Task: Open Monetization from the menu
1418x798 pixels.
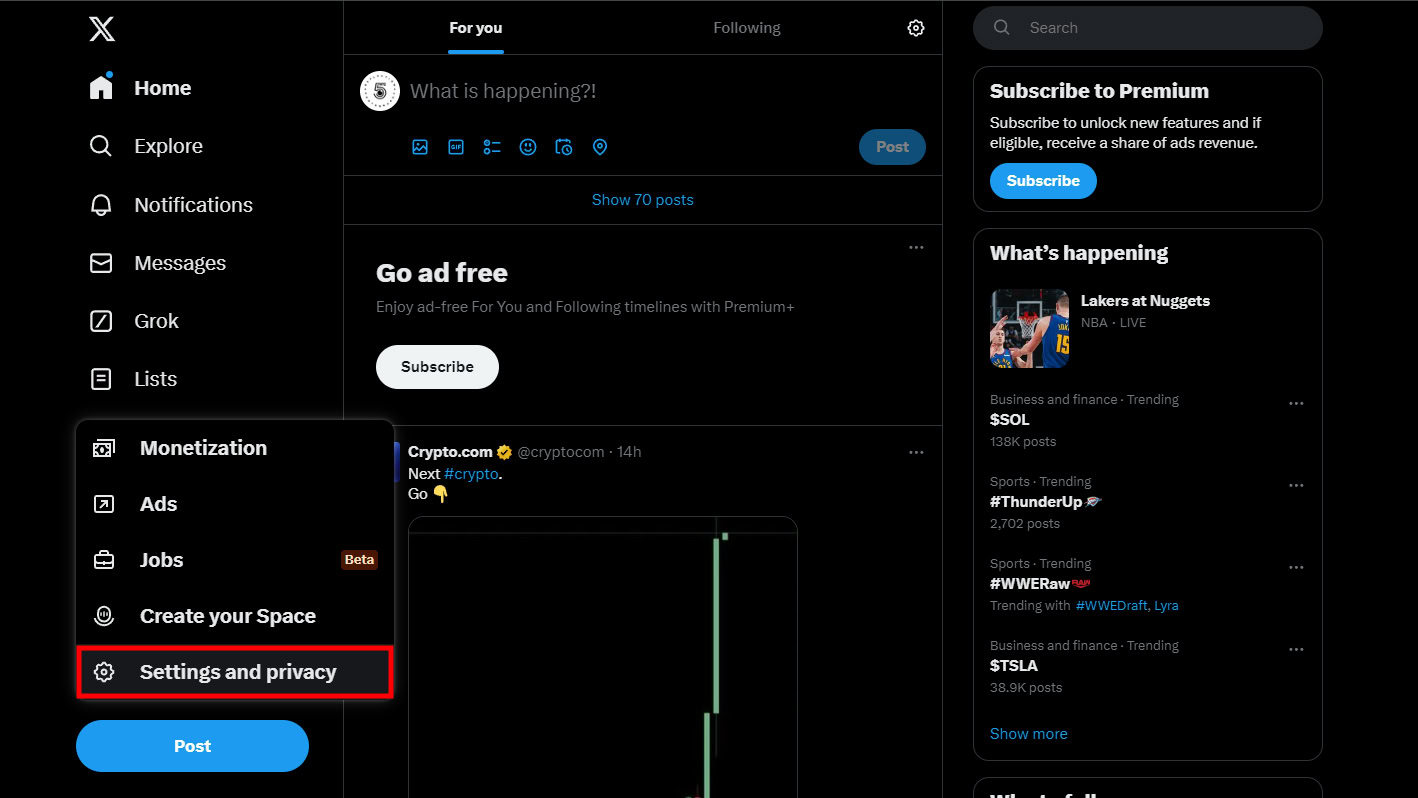Action: (203, 448)
